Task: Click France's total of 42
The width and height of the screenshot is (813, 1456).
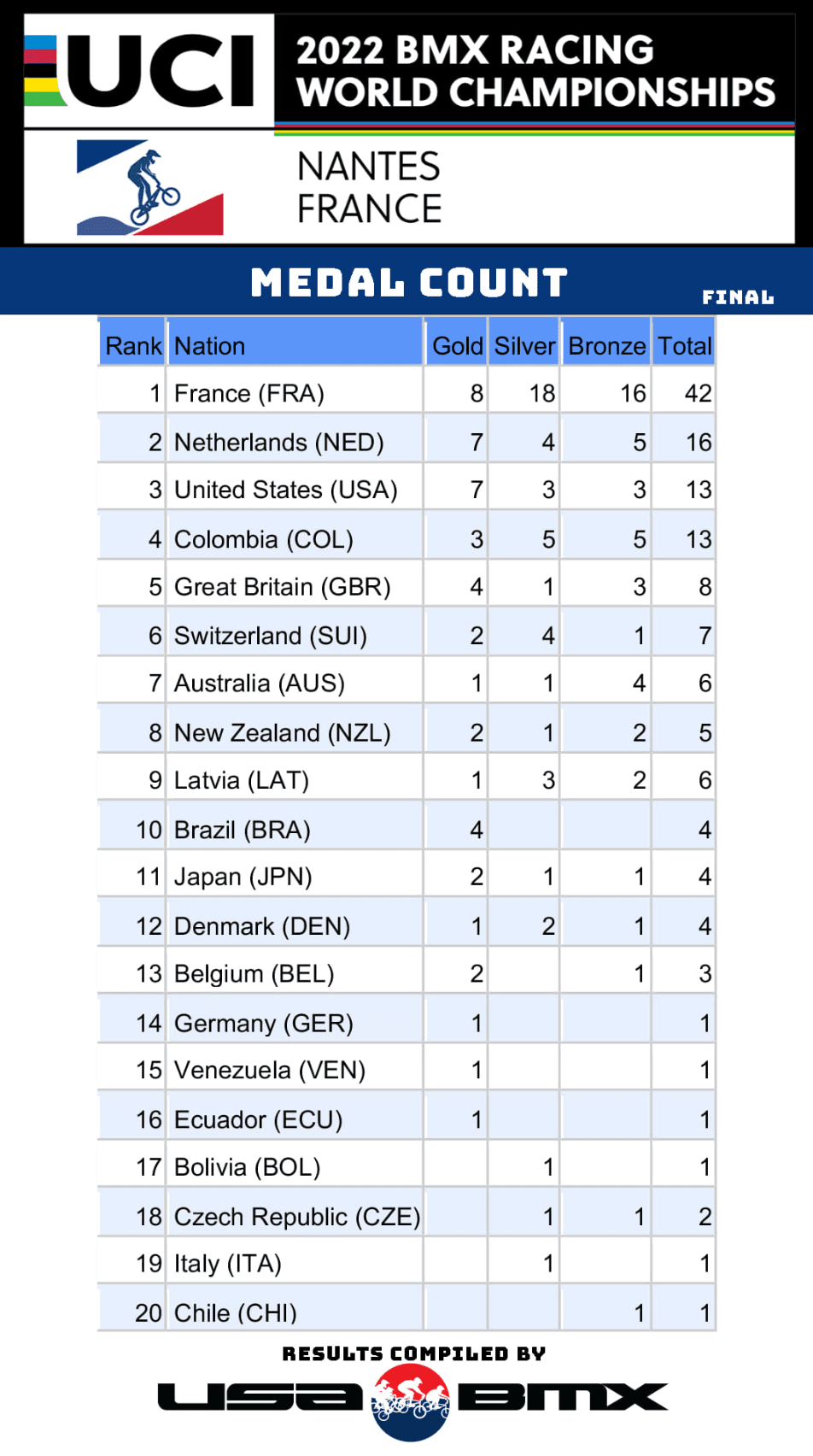Action: (697, 394)
